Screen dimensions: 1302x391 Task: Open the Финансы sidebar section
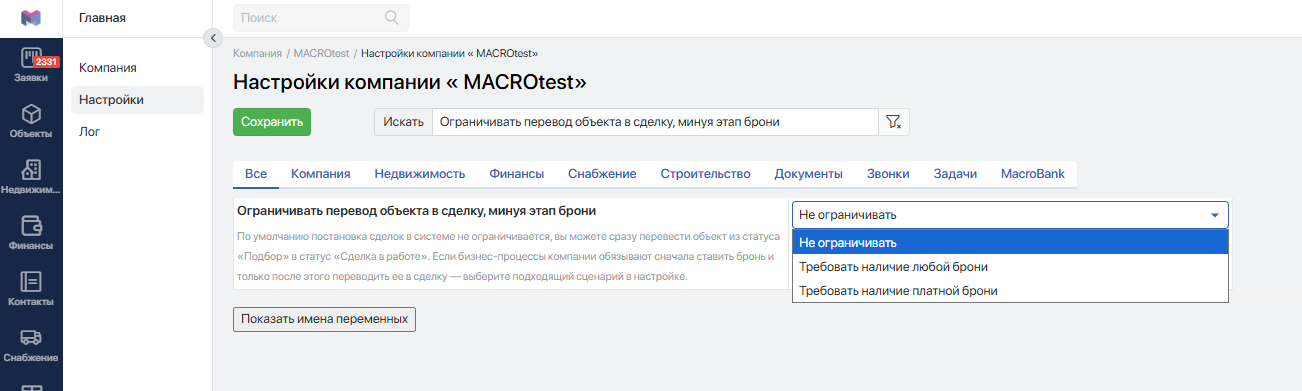(x=31, y=233)
